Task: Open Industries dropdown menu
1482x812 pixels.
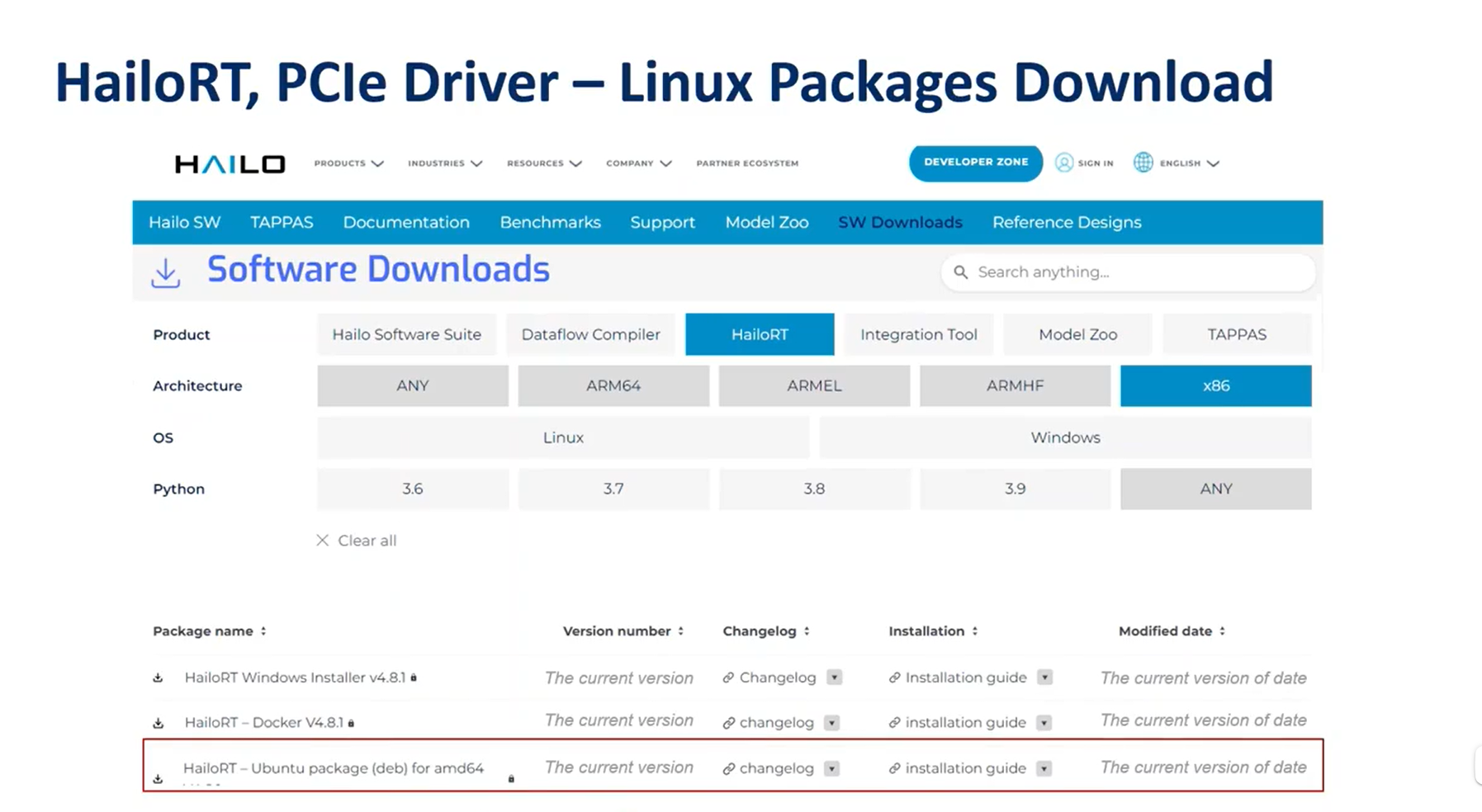Action: pos(445,163)
